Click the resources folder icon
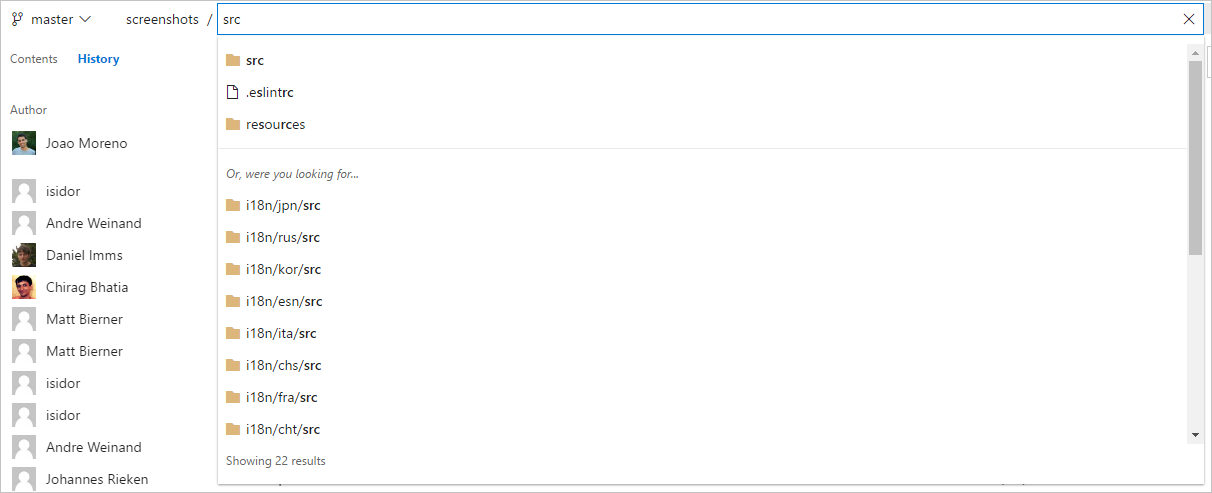The width and height of the screenshot is (1212, 493). point(233,124)
